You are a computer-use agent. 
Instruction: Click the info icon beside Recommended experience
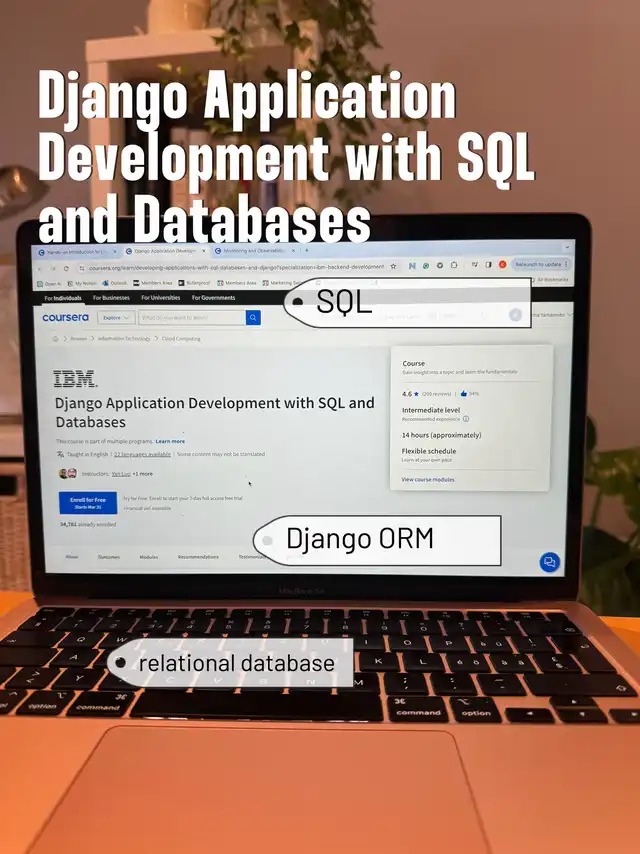[466, 419]
